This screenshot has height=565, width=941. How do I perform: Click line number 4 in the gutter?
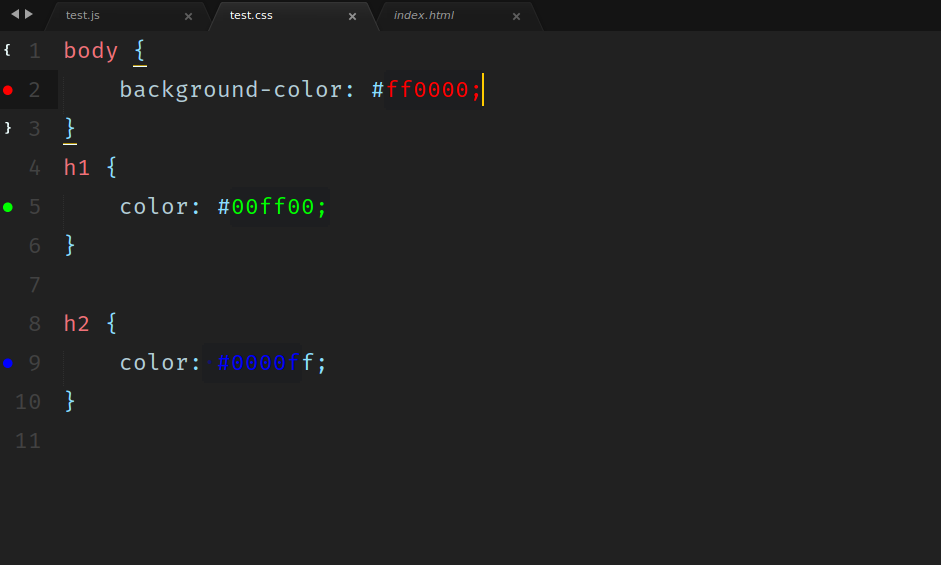click(x=35, y=168)
